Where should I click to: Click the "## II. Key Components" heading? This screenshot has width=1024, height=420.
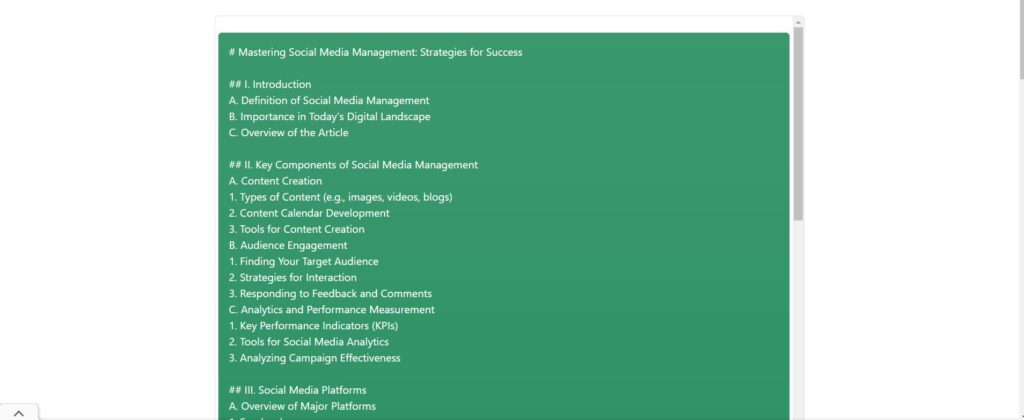(353, 165)
